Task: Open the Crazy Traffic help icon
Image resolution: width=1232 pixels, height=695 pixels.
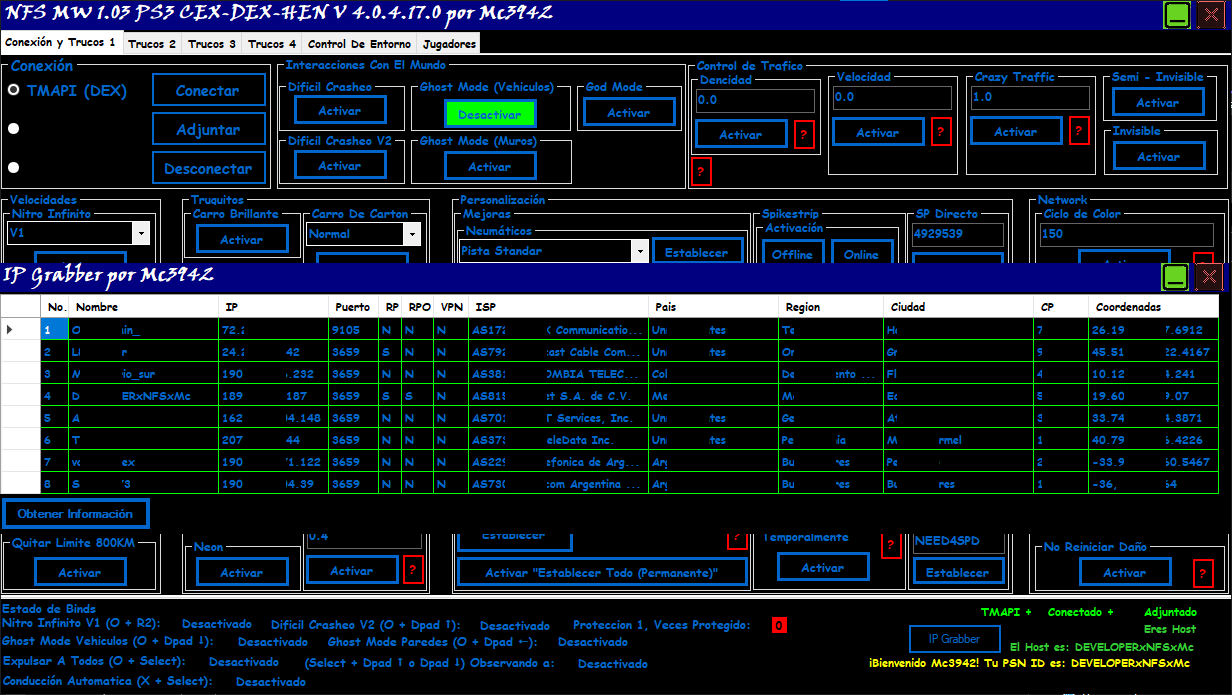Action: [1078, 131]
